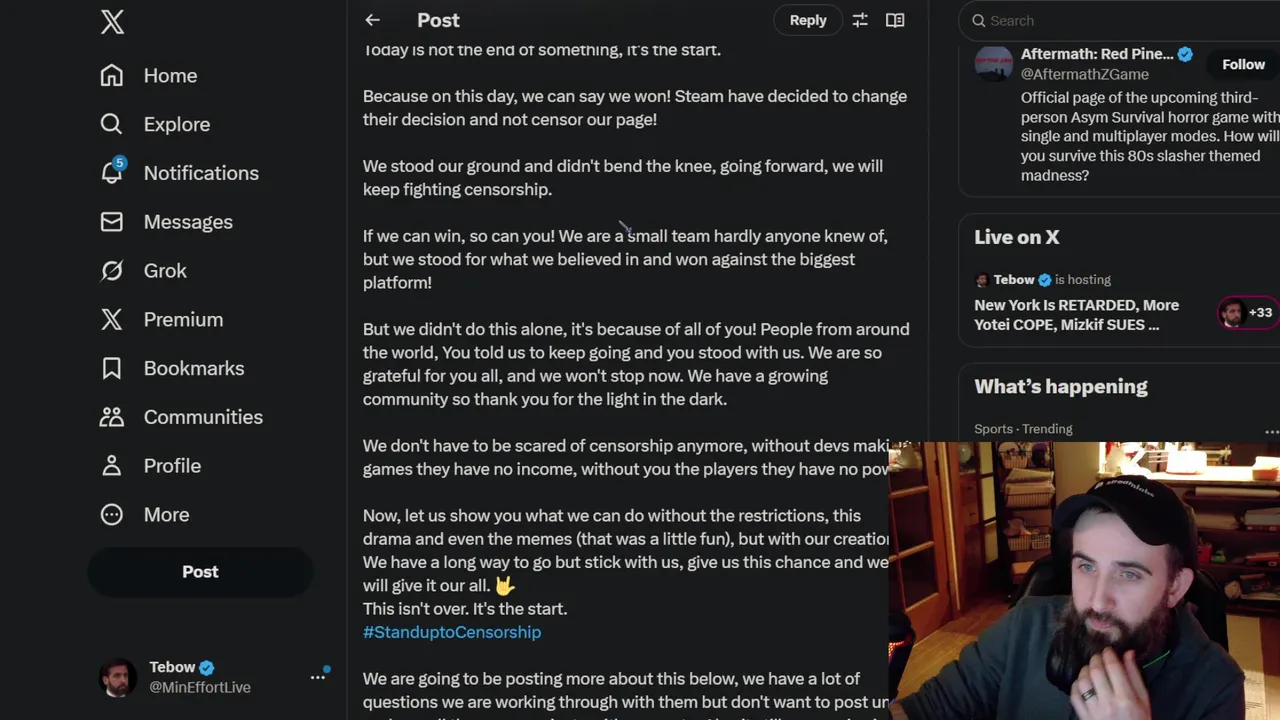The height and width of the screenshot is (720, 1280).
Task: Click the blue Post button
Action: 200,572
